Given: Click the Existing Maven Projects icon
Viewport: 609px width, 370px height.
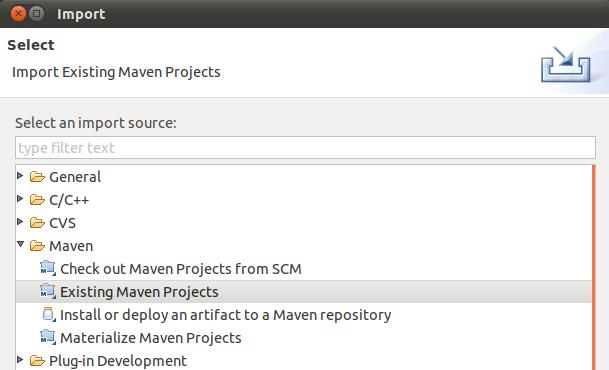Looking at the screenshot, I should (x=48, y=292).
